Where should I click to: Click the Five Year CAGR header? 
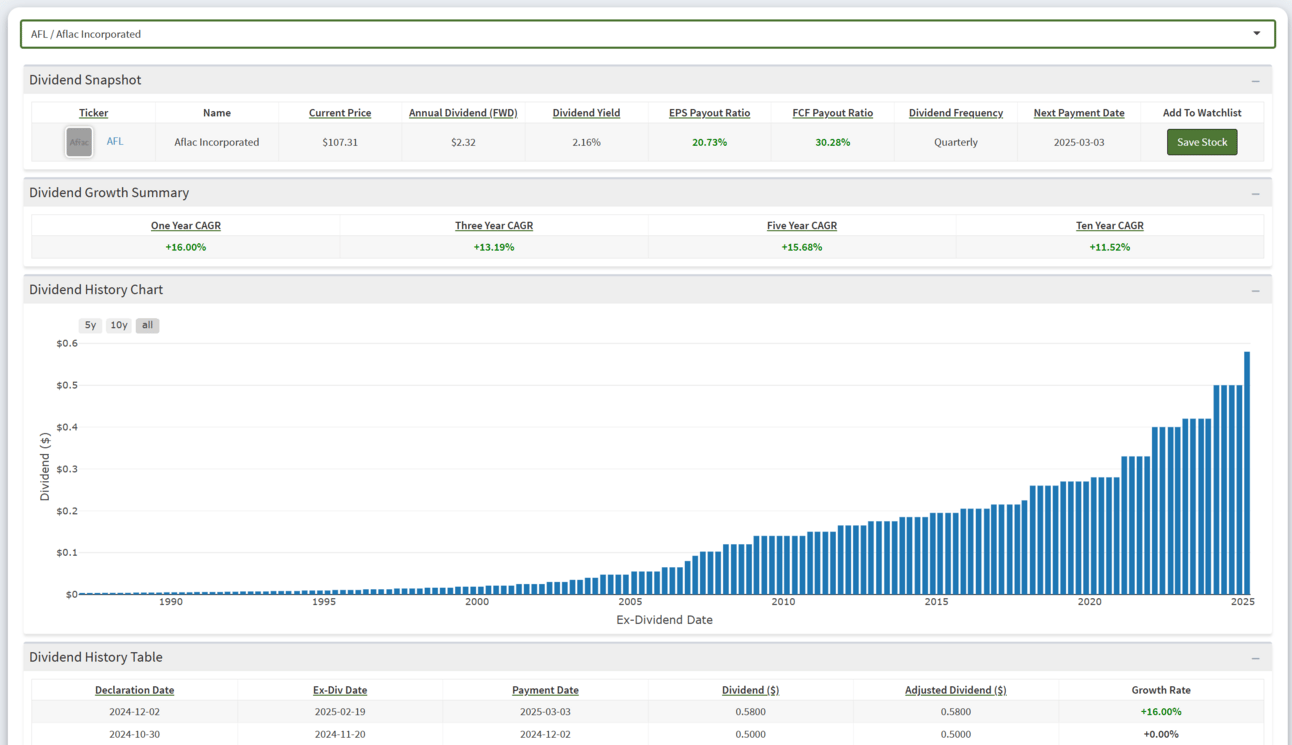point(801,226)
